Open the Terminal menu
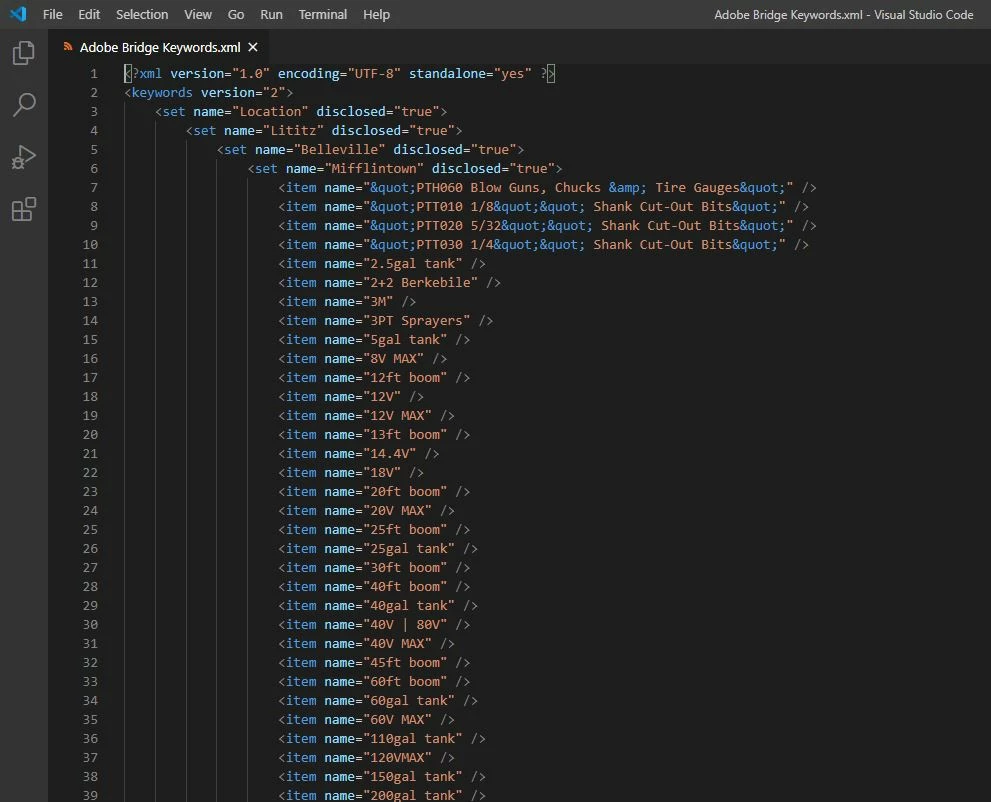Image resolution: width=991 pixels, height=802 pixels. point(322,15)
